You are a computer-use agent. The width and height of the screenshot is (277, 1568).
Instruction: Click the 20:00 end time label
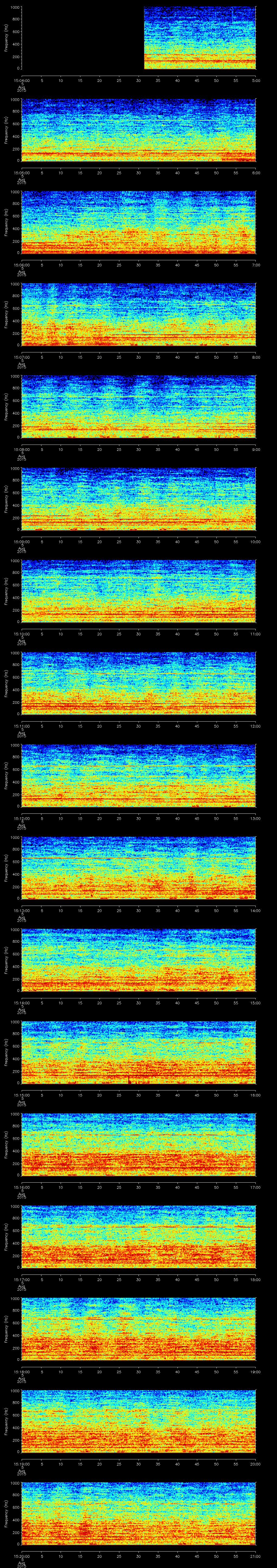point(255,1464)
